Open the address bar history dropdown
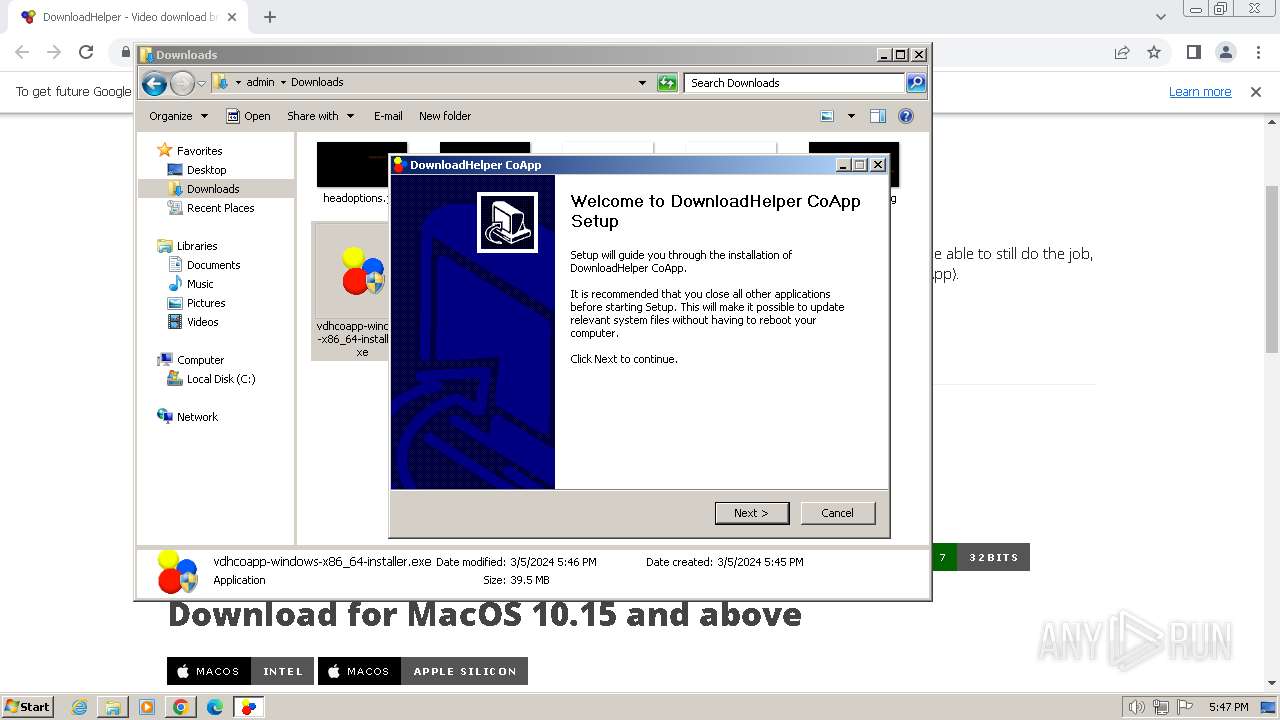 point(642,83)
